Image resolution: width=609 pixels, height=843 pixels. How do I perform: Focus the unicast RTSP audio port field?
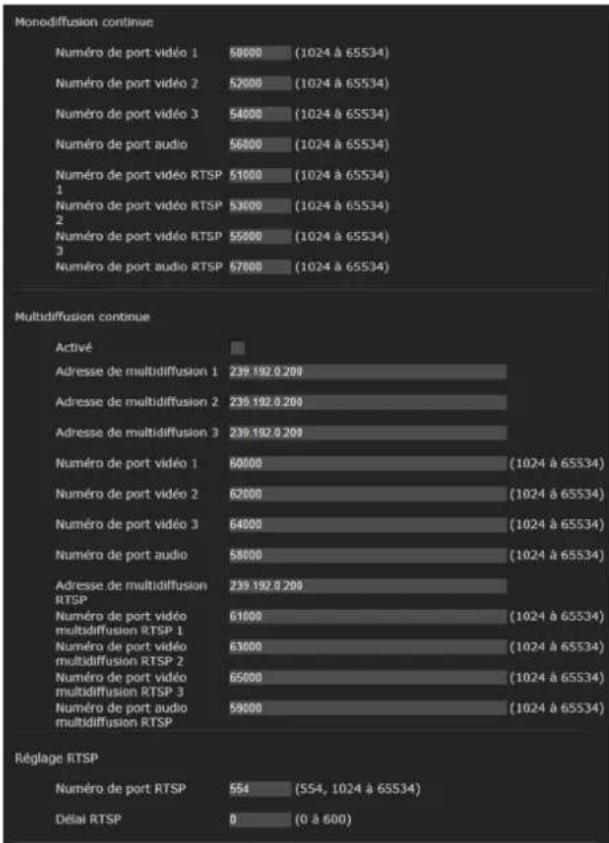260,267
